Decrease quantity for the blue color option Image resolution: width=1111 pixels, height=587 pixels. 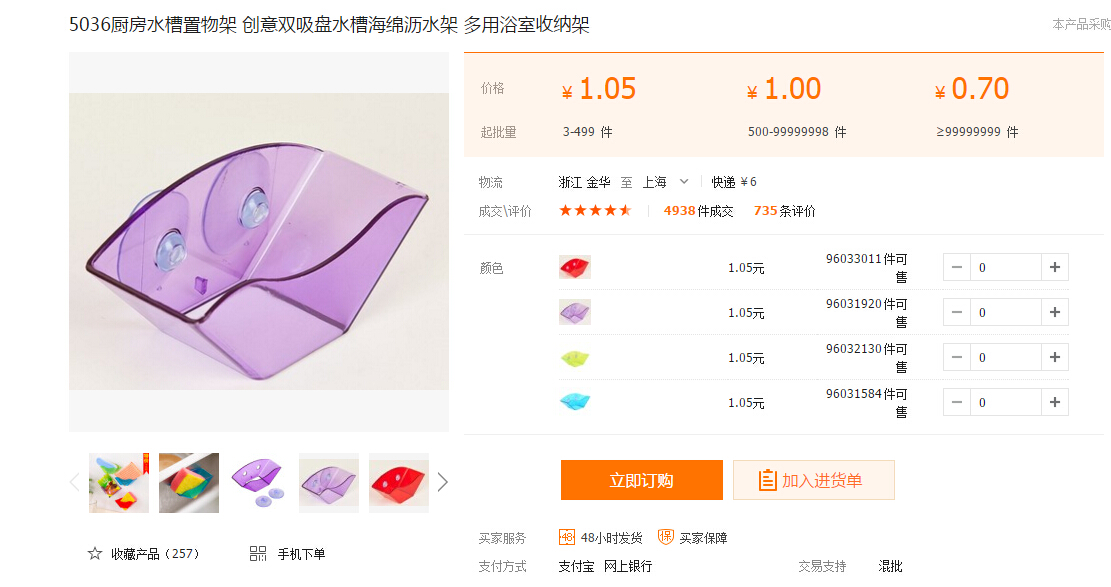pos(957,402)
